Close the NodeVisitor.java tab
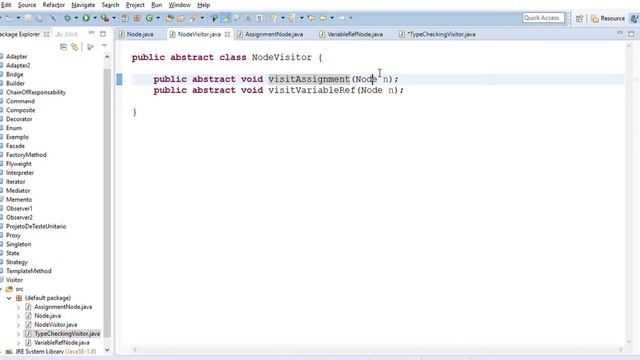Viewport: 640px width, 360px height. 227,34
